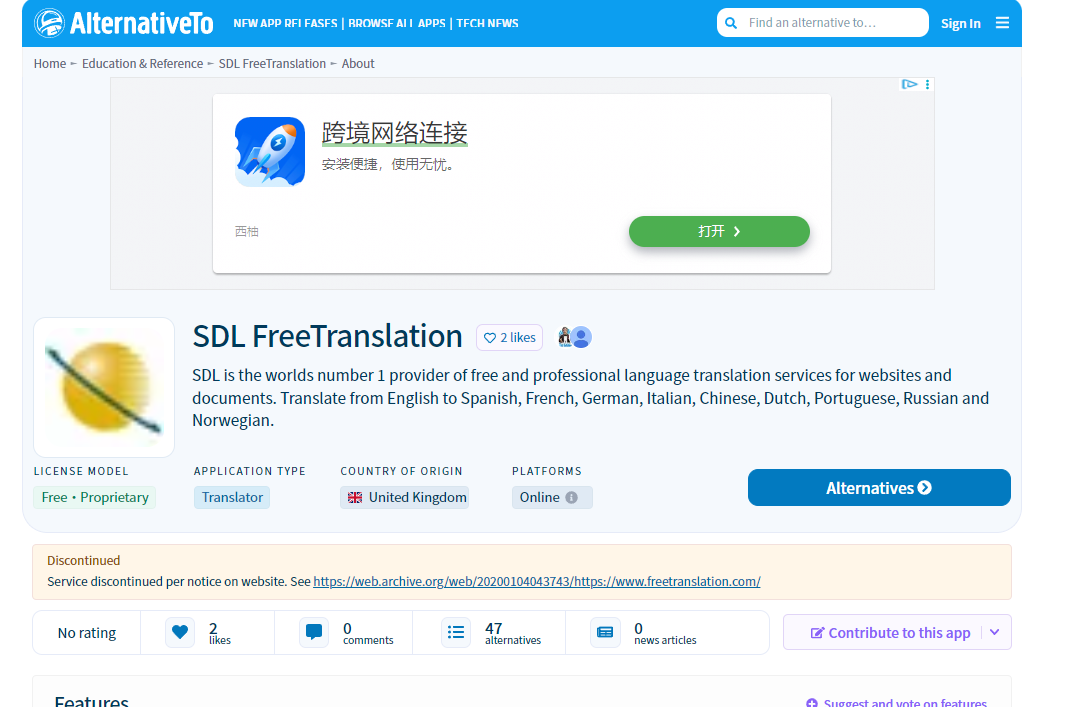This screenshot has height=707, width=1073.
Task: Click 0 comments count
Action: coord(368,633)
